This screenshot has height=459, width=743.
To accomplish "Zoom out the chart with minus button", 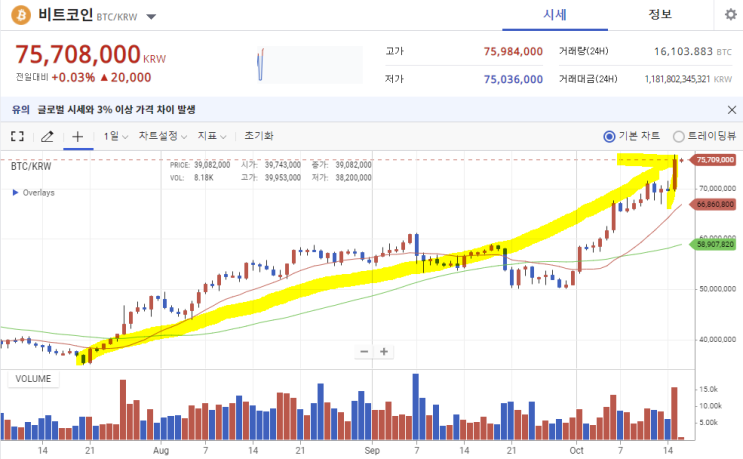I will click(x=364, y=351).
